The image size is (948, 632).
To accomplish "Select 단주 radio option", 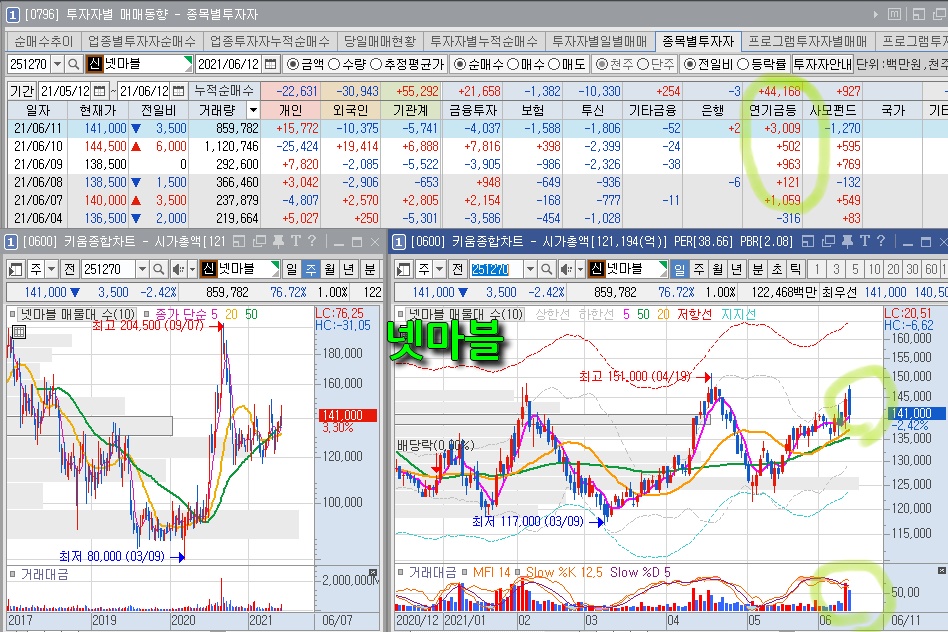I will coord(643,64).
